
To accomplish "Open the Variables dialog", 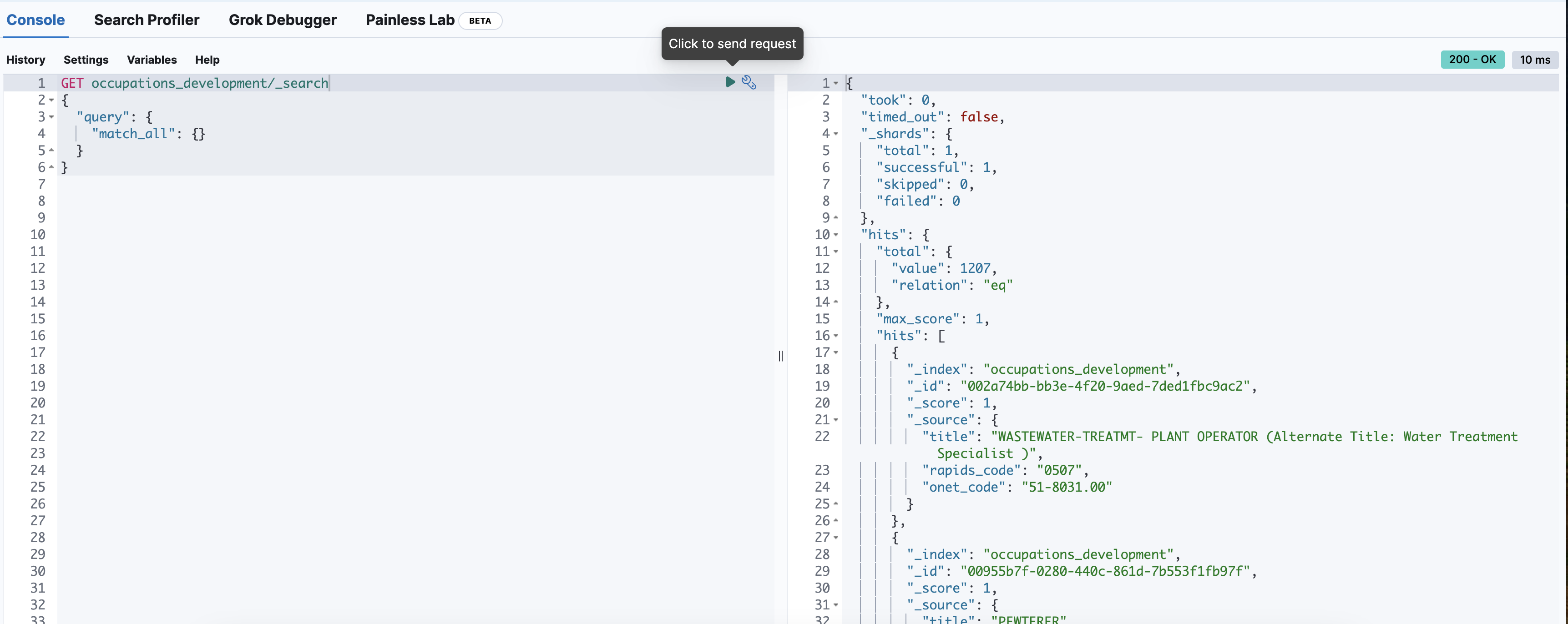I will click(x=152, y=60).
